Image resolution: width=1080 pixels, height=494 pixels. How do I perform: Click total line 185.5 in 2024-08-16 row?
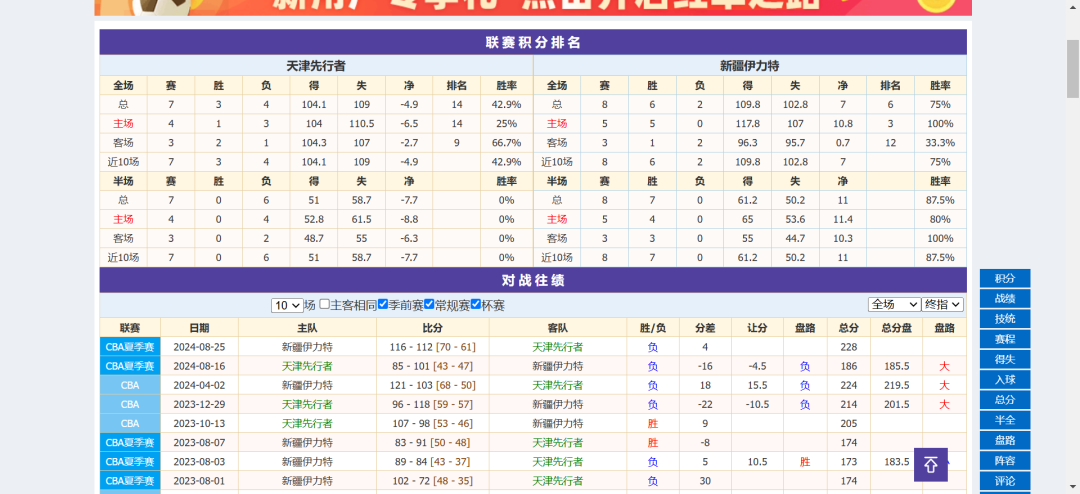[x=896, y=366]
